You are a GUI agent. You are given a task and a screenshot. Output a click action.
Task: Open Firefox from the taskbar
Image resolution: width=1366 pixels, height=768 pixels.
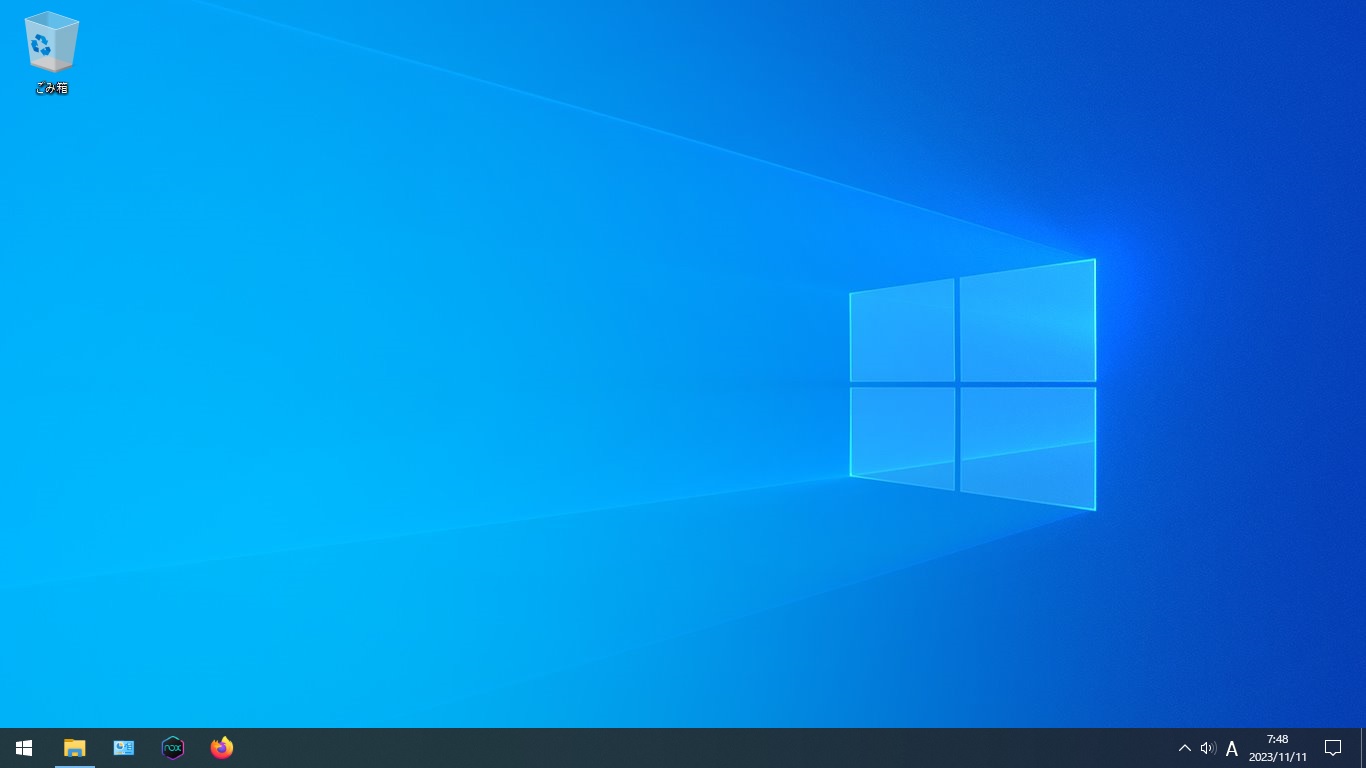coord(222,748)
